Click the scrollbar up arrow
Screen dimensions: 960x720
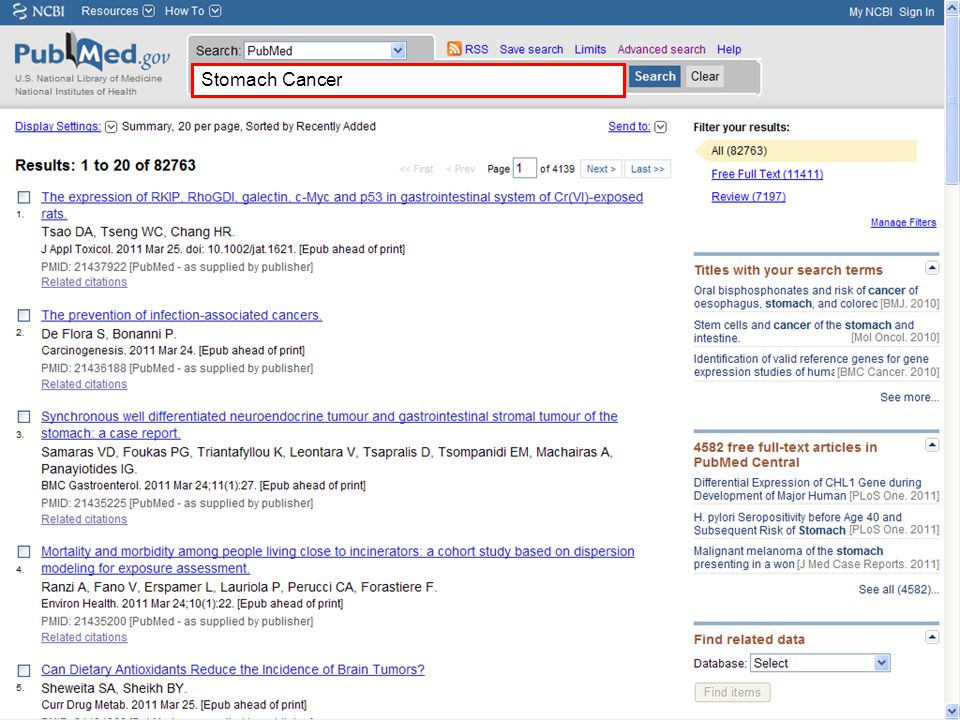coord(952,7)
